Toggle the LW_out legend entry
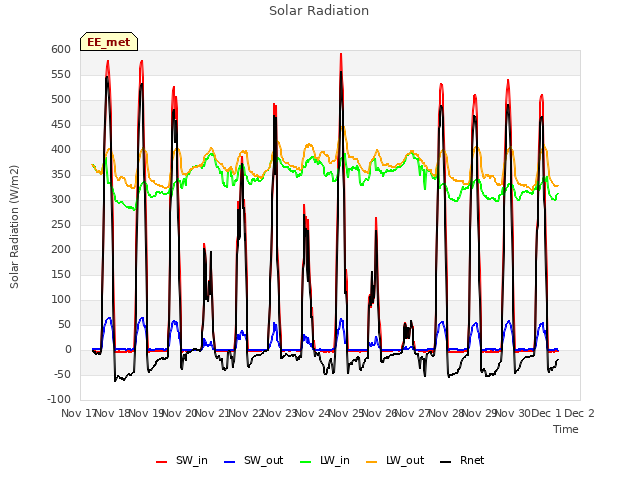The width and height of the screenshot is (640, 480). click(395, 460)
